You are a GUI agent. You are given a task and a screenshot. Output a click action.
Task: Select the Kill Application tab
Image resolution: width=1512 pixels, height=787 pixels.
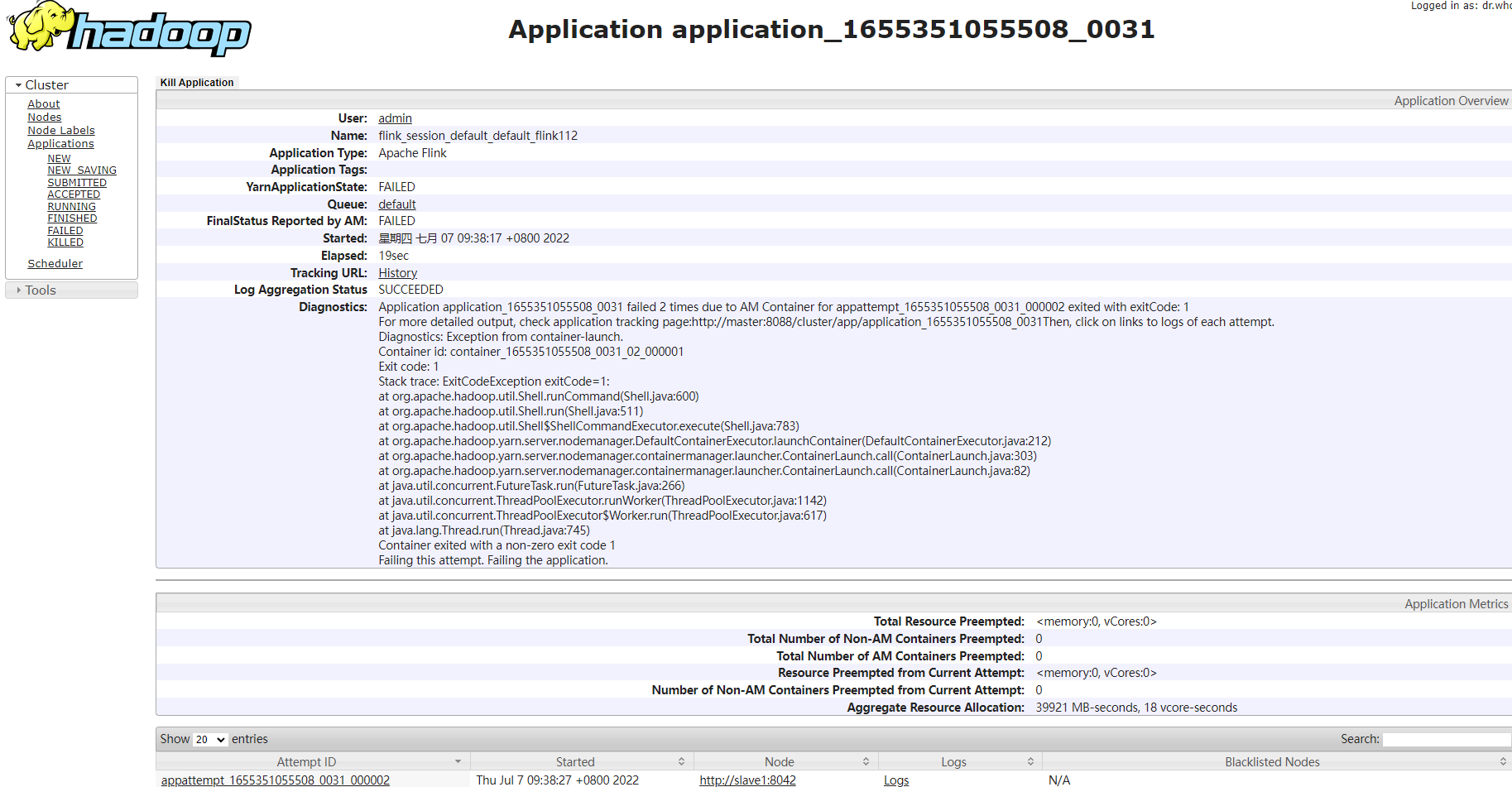pyautogui.click(x=196, y=82)
